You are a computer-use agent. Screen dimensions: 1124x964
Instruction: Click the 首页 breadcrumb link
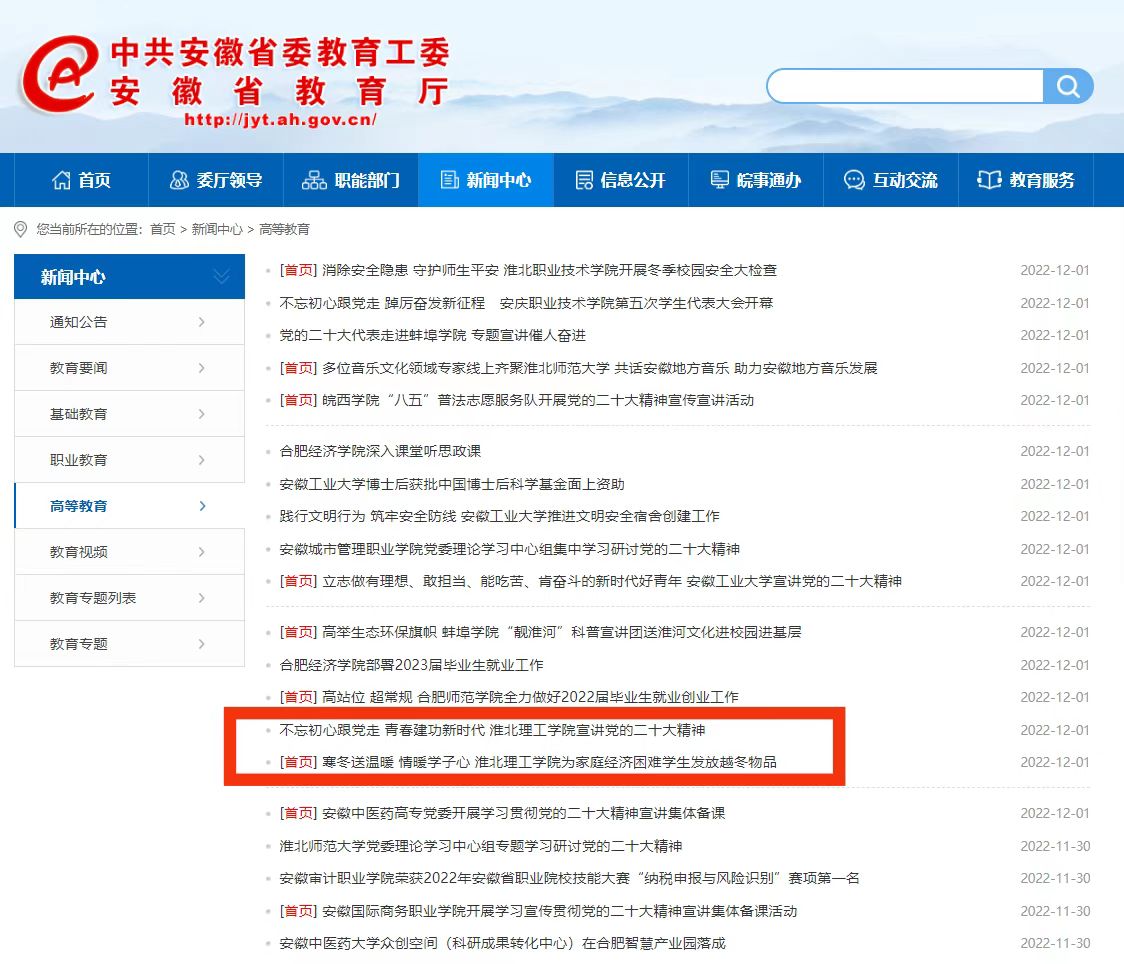click(162, 229)
